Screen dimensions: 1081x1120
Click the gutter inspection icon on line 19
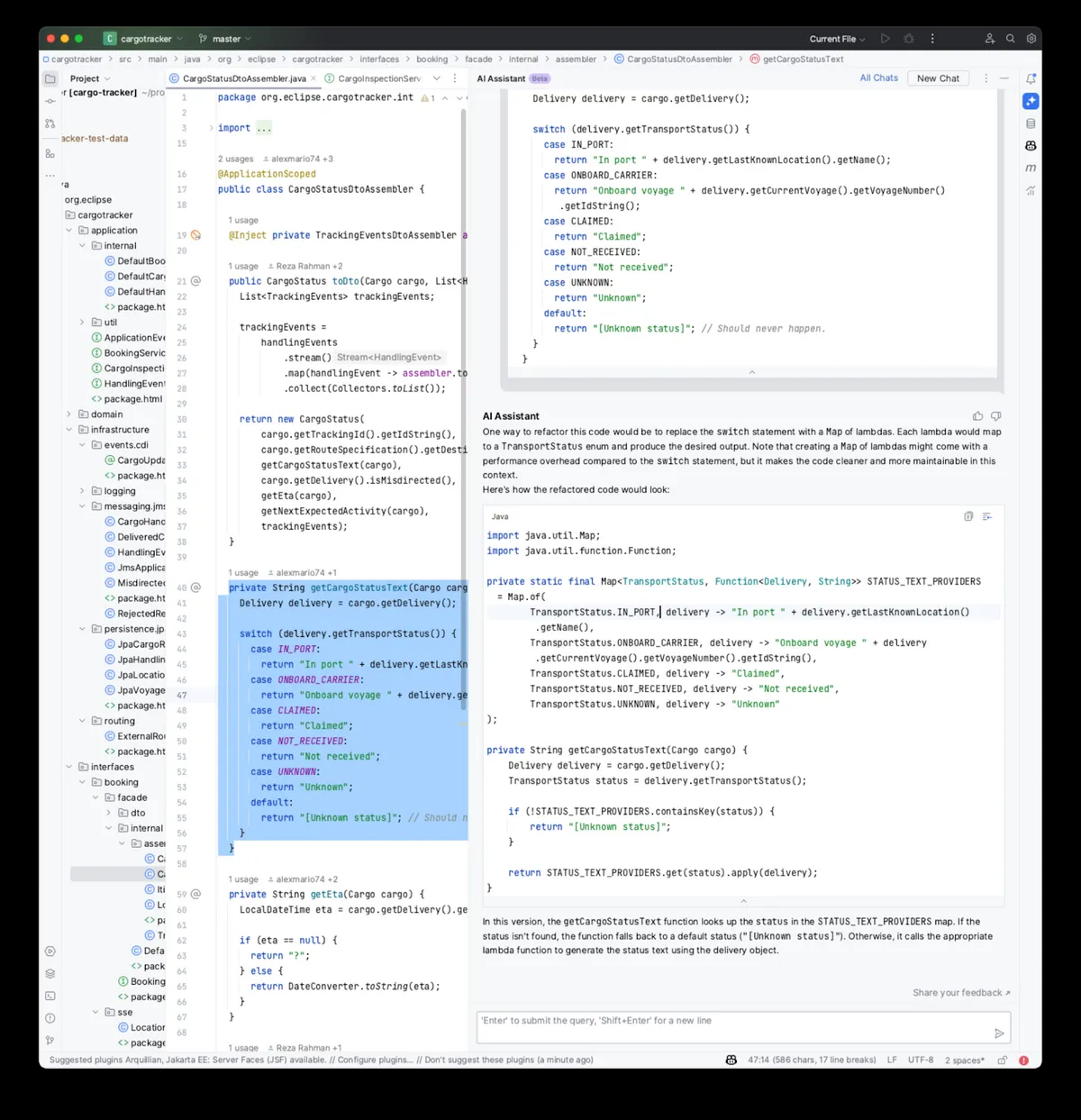click(195, 235)
